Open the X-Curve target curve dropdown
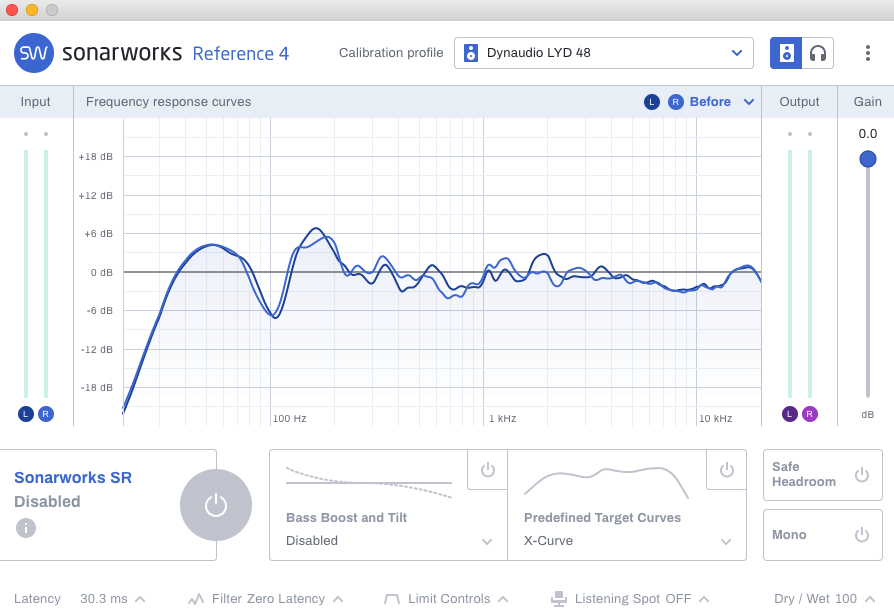 coord(627,541)
